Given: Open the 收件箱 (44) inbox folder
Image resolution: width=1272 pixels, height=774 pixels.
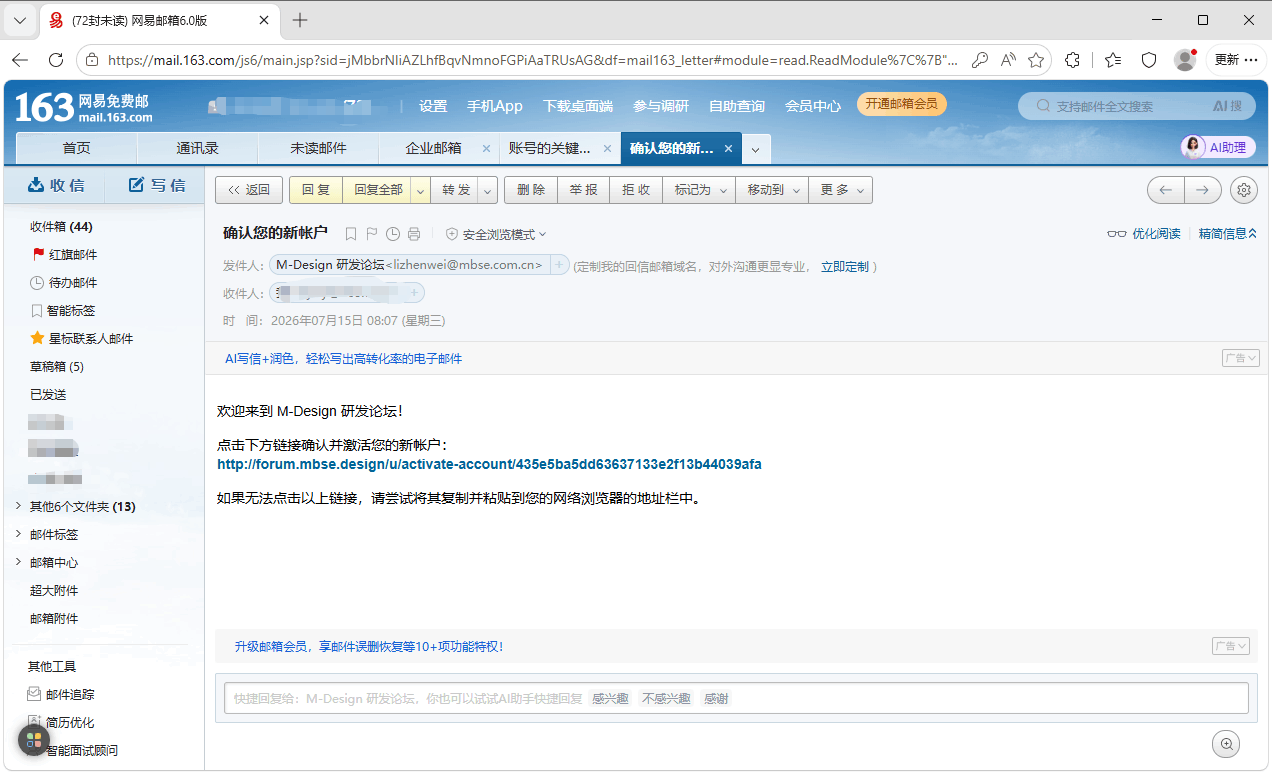Looking at the screenshot, I should tap(61, 227).
